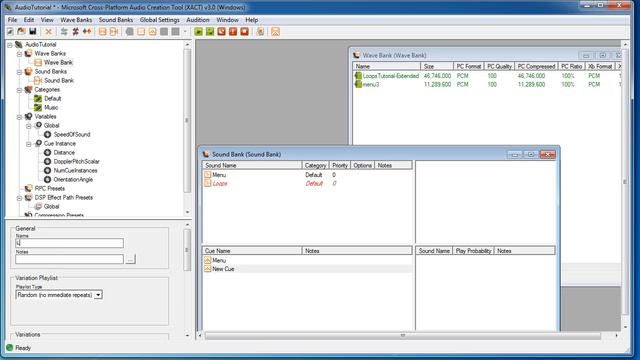The image size is (640, 360).
Task: Collapse the Sound Banks tree node
Action: tap(19, 72)
